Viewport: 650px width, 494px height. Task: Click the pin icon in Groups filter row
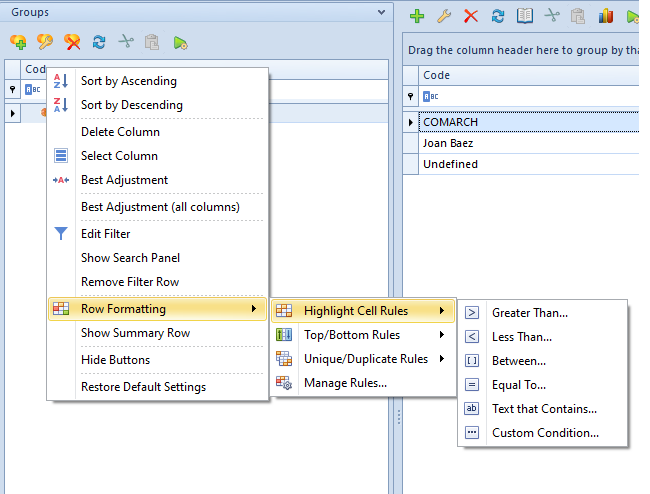[12, 89]
